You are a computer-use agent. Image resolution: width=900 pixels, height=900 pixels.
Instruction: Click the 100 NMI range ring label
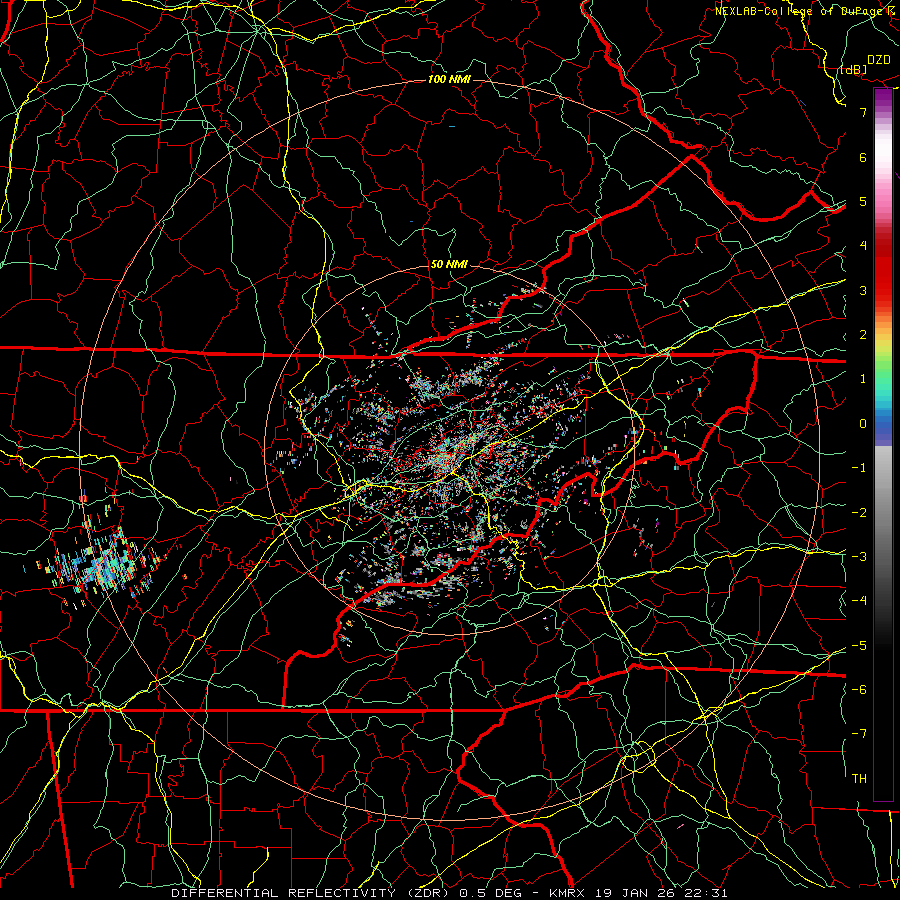[449, 79]
